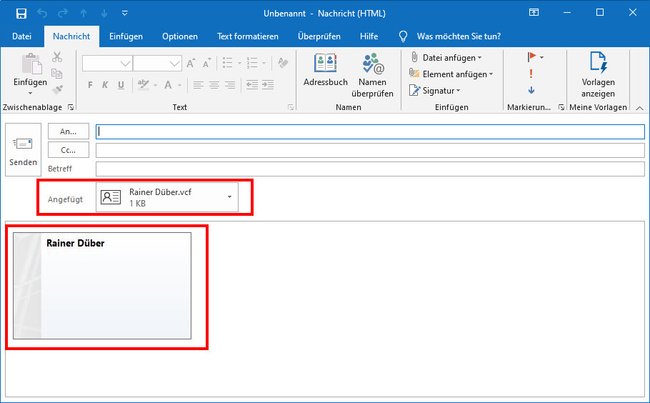This screenshot has height=403, width=650.
Task: Set high importance with exclamation mark
Action: point(531,74)
